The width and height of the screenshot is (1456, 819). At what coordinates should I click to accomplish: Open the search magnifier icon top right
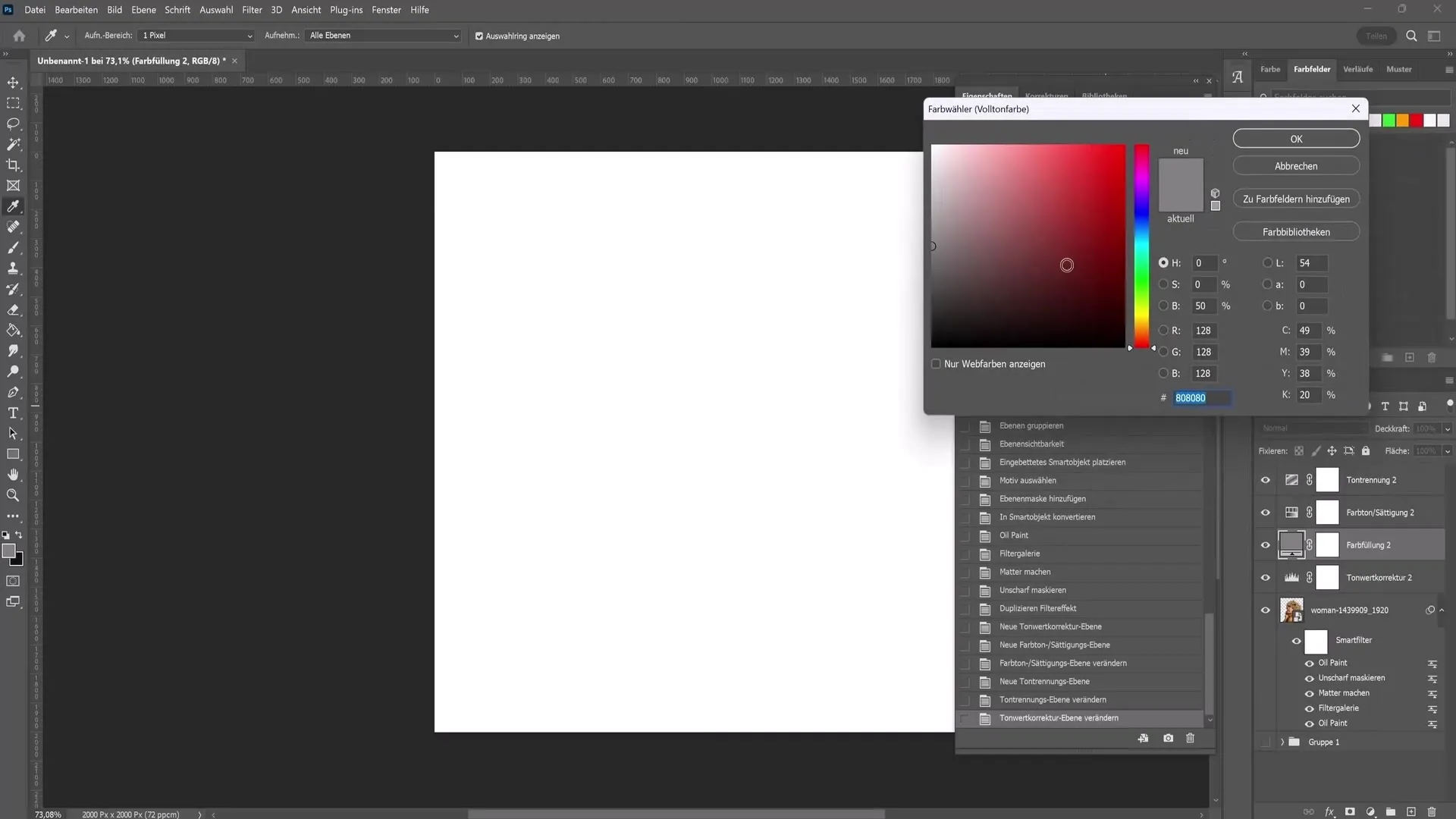pos(1411,36)
